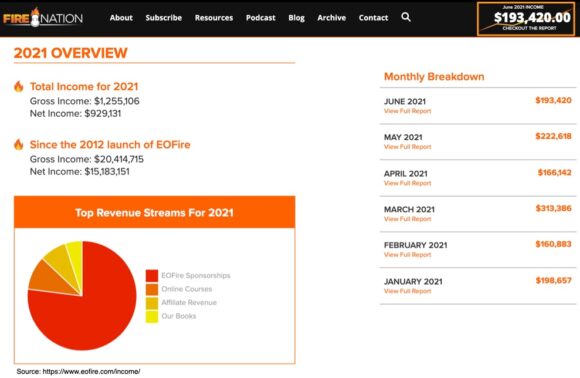This screenshot has width=580, height=378.
Task: Click the yellow Our Books legend swatch
Action: 152,316
